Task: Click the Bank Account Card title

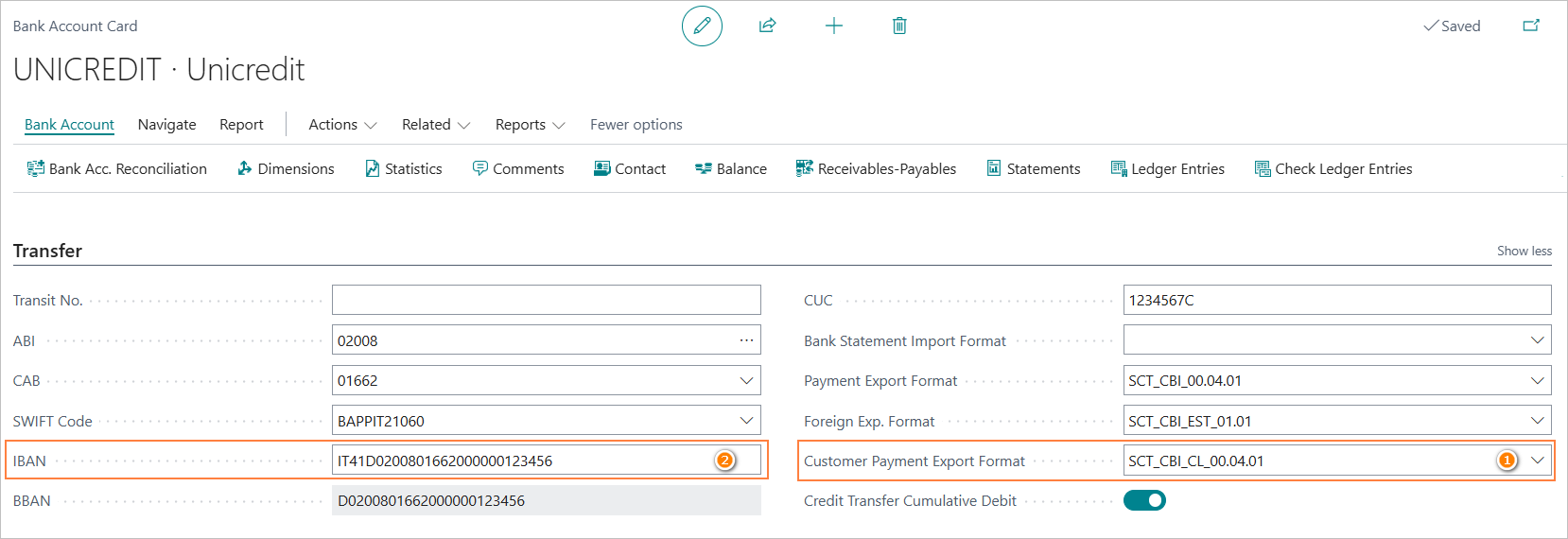Action: click(x=75, y=26)
